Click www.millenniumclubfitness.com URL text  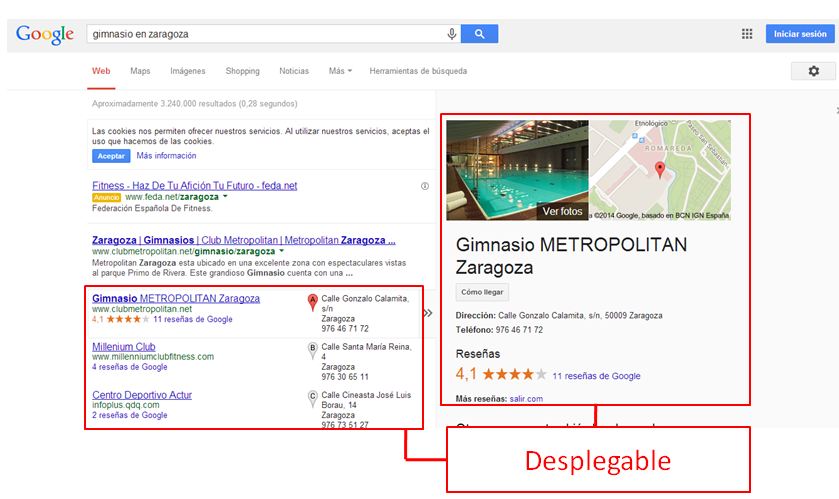coord(153,357)
